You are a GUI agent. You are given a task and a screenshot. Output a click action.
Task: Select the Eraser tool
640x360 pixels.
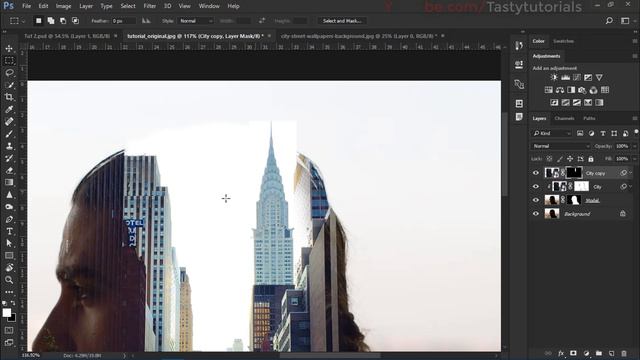coord(9,171)
